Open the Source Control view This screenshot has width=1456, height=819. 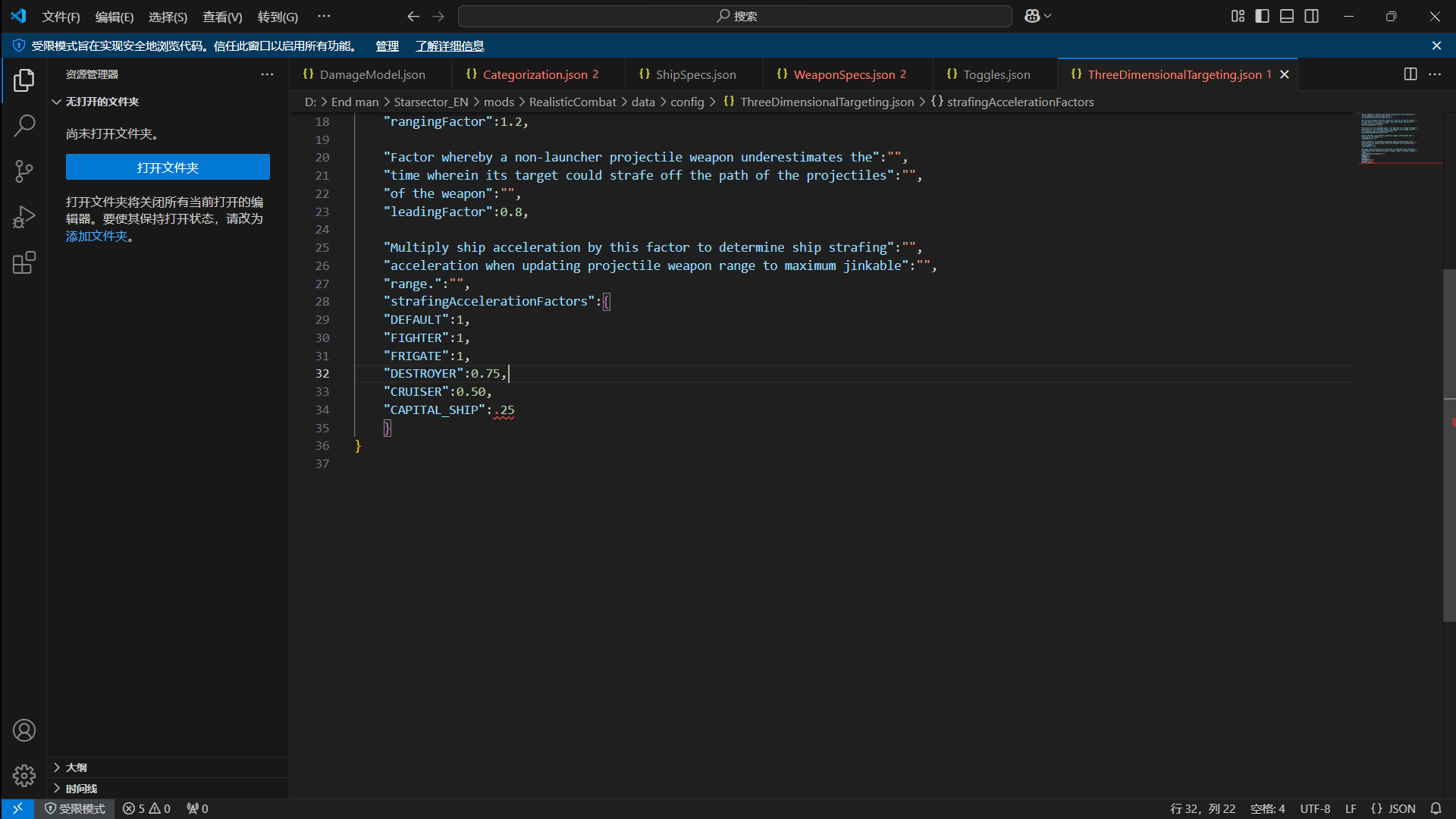tap(24, 171)
